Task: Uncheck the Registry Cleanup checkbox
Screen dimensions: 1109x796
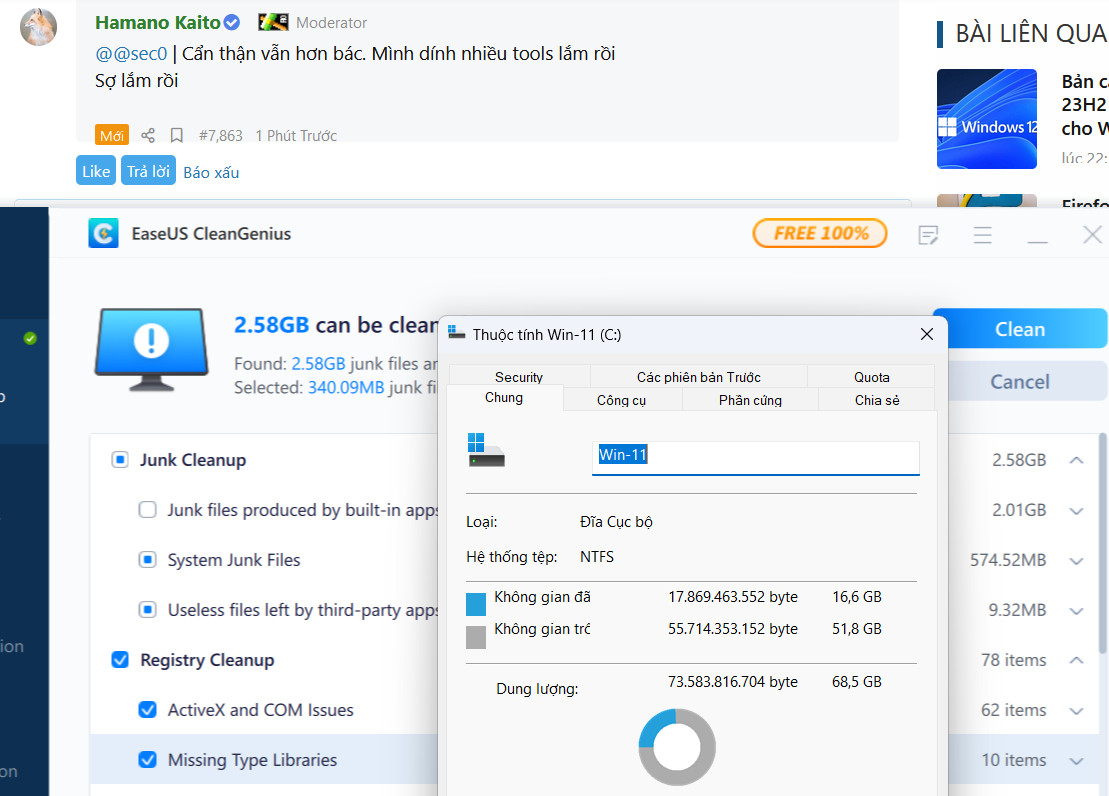Action: pos(120,659)
